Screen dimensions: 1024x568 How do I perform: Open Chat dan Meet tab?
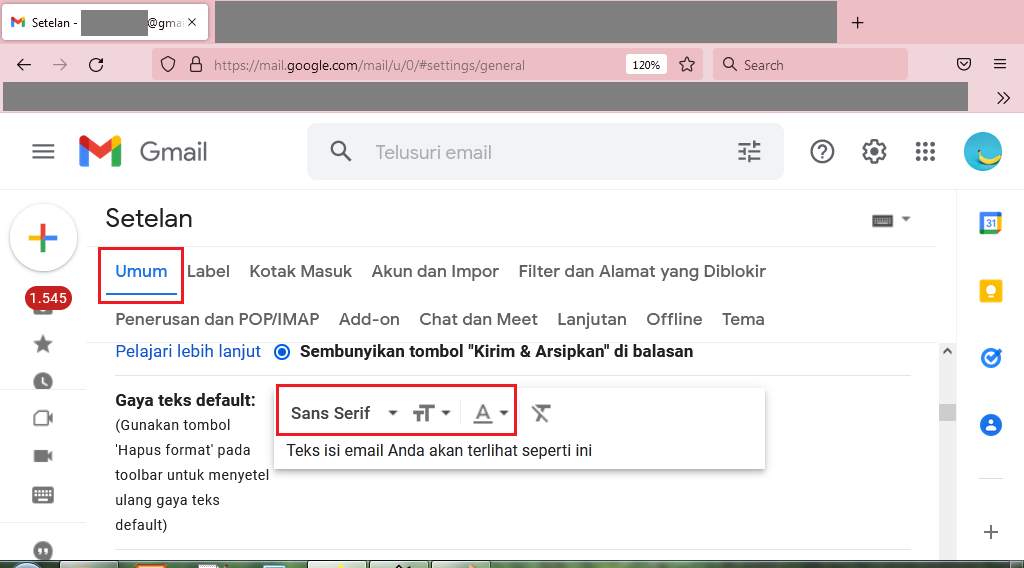478,319
